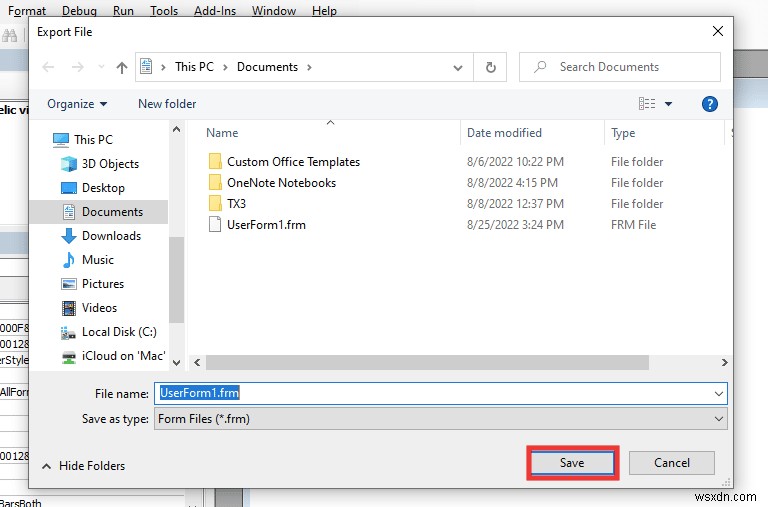This screenshot has height=507, width=768.
Task: Open the Save as type combo box
Action: (x=441, y=419)
